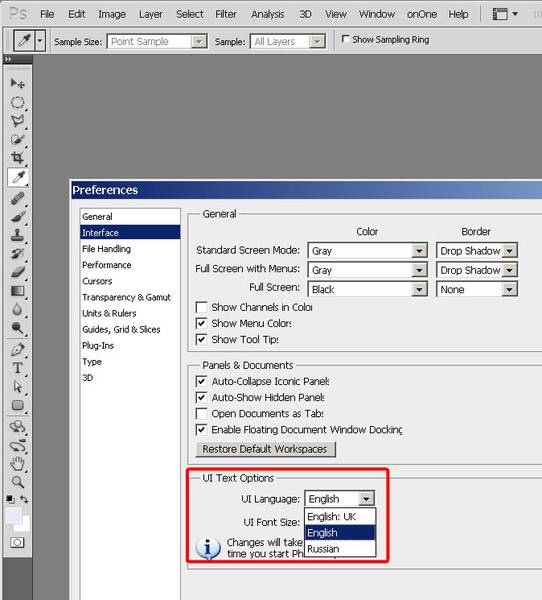Select the Path Selection tool

pyautogui.click(x=18, y=386)
